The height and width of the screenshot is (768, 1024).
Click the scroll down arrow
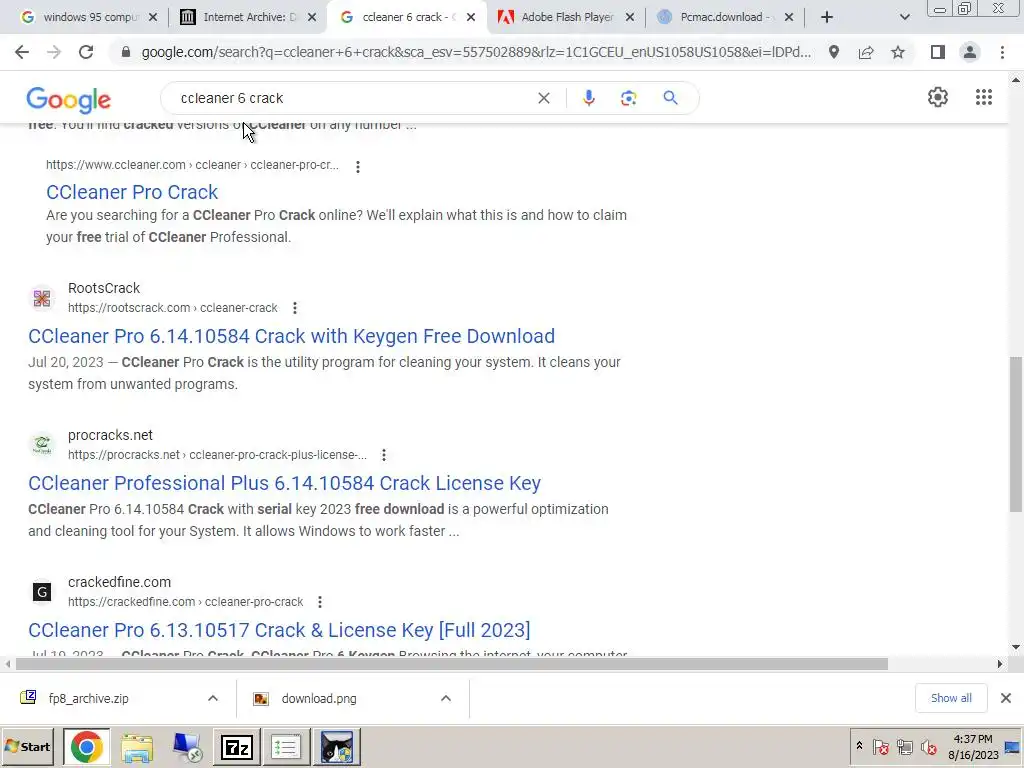click(1016, 647)
